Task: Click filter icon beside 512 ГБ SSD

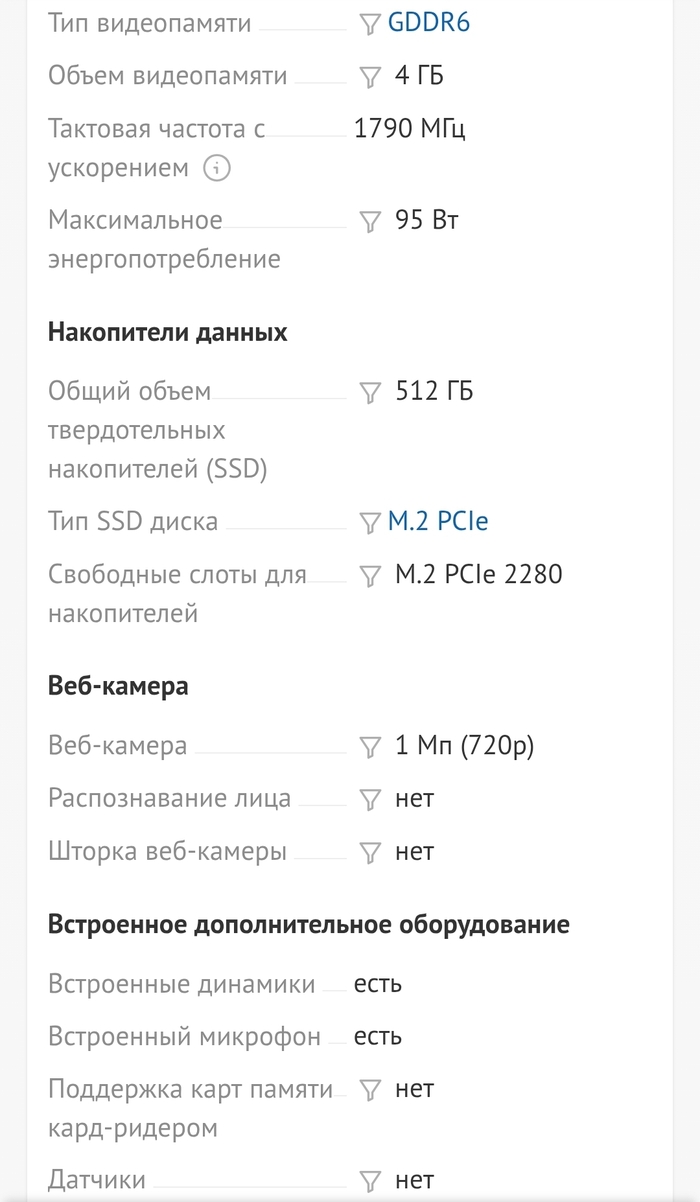Action: 370,392
